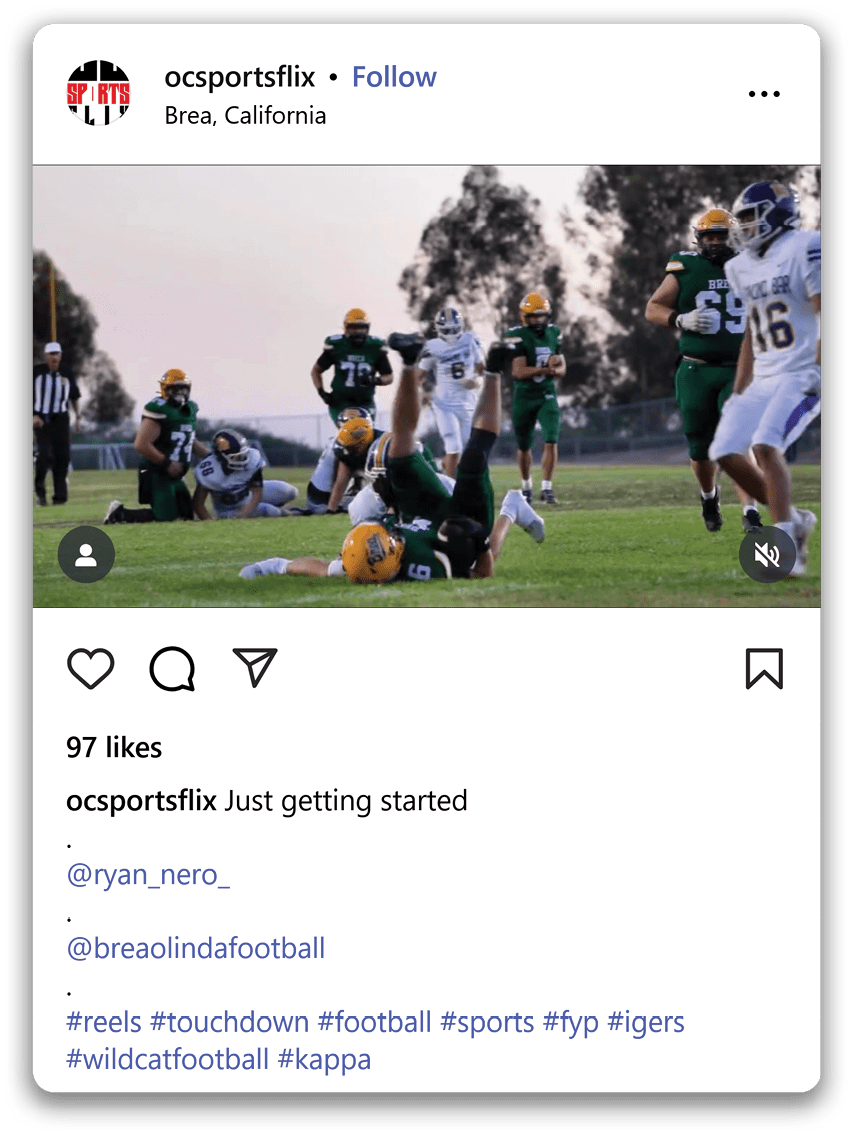Open the three-dots more options menu
The image size is (854, 1134).
(x=764, y=94)
